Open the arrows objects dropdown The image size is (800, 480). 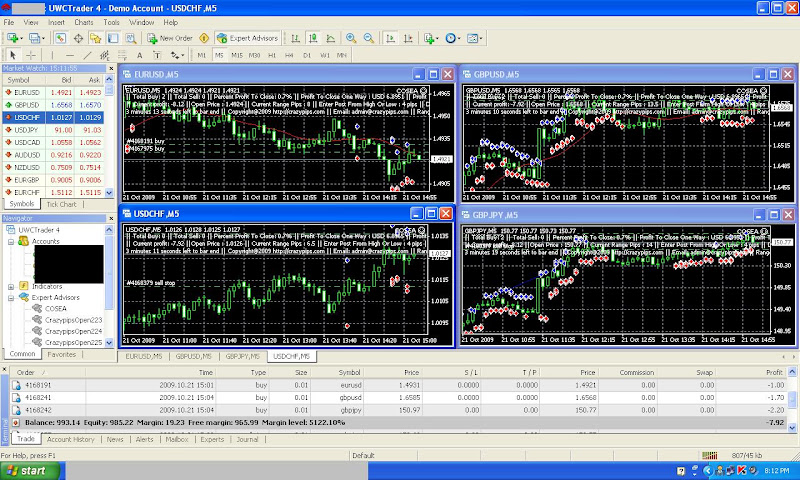pos(177,55)
